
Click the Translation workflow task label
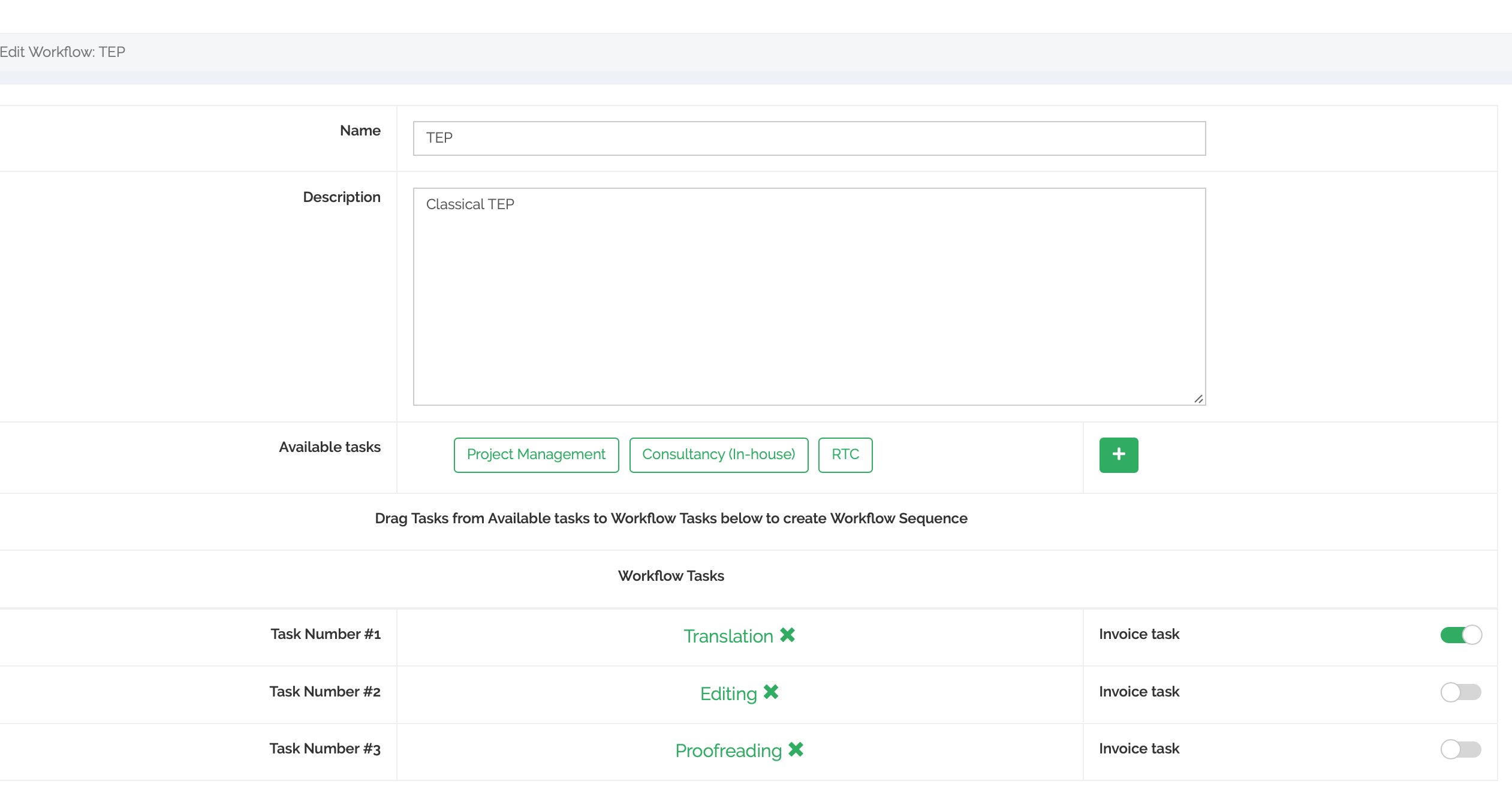point(728,637)
